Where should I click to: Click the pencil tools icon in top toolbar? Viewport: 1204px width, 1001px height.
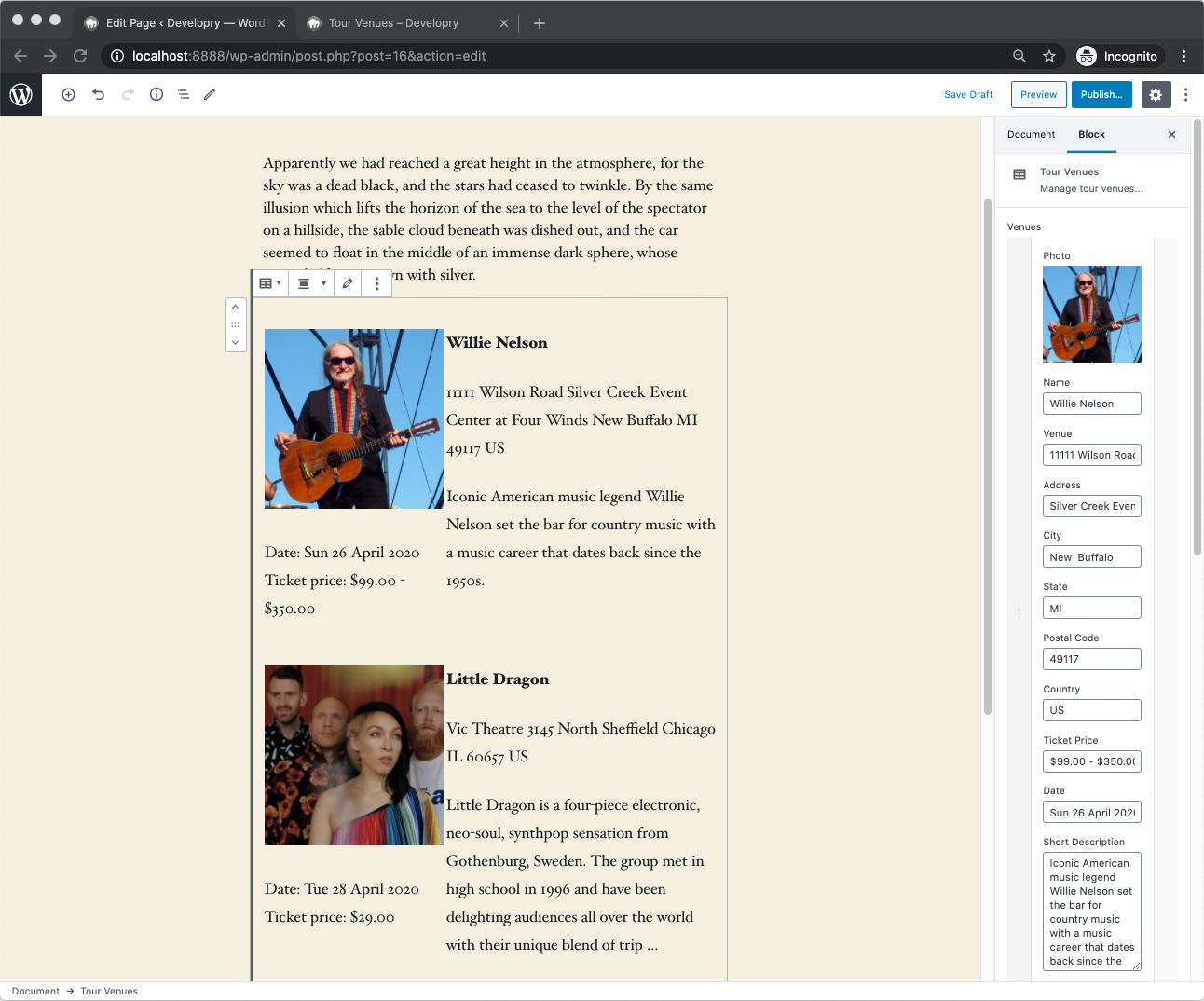(210, 94)
